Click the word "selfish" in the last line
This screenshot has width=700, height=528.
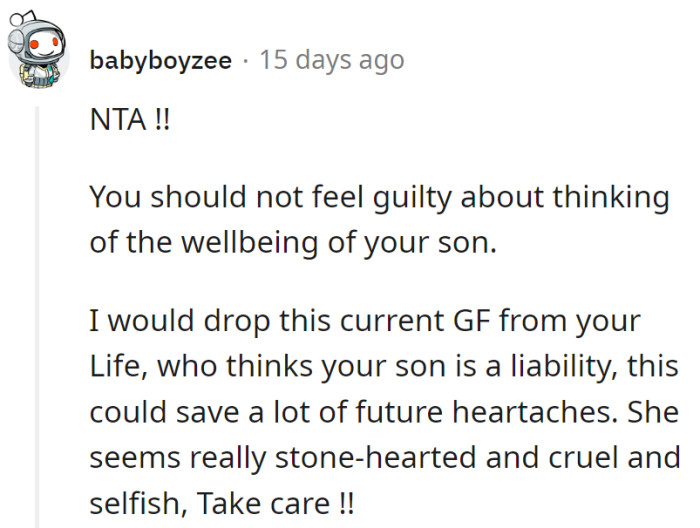(125, 500)
